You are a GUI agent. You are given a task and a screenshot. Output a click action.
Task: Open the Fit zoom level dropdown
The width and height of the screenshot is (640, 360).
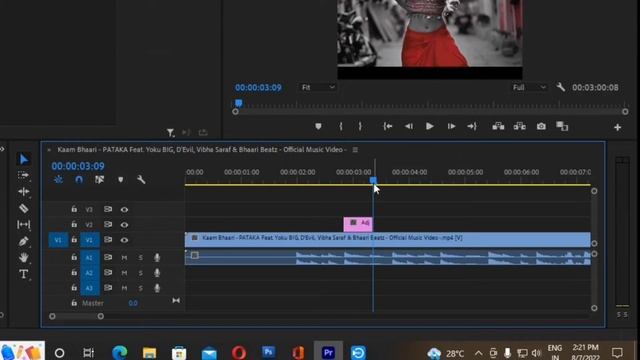pyautogui.click(x=318, y=87)
